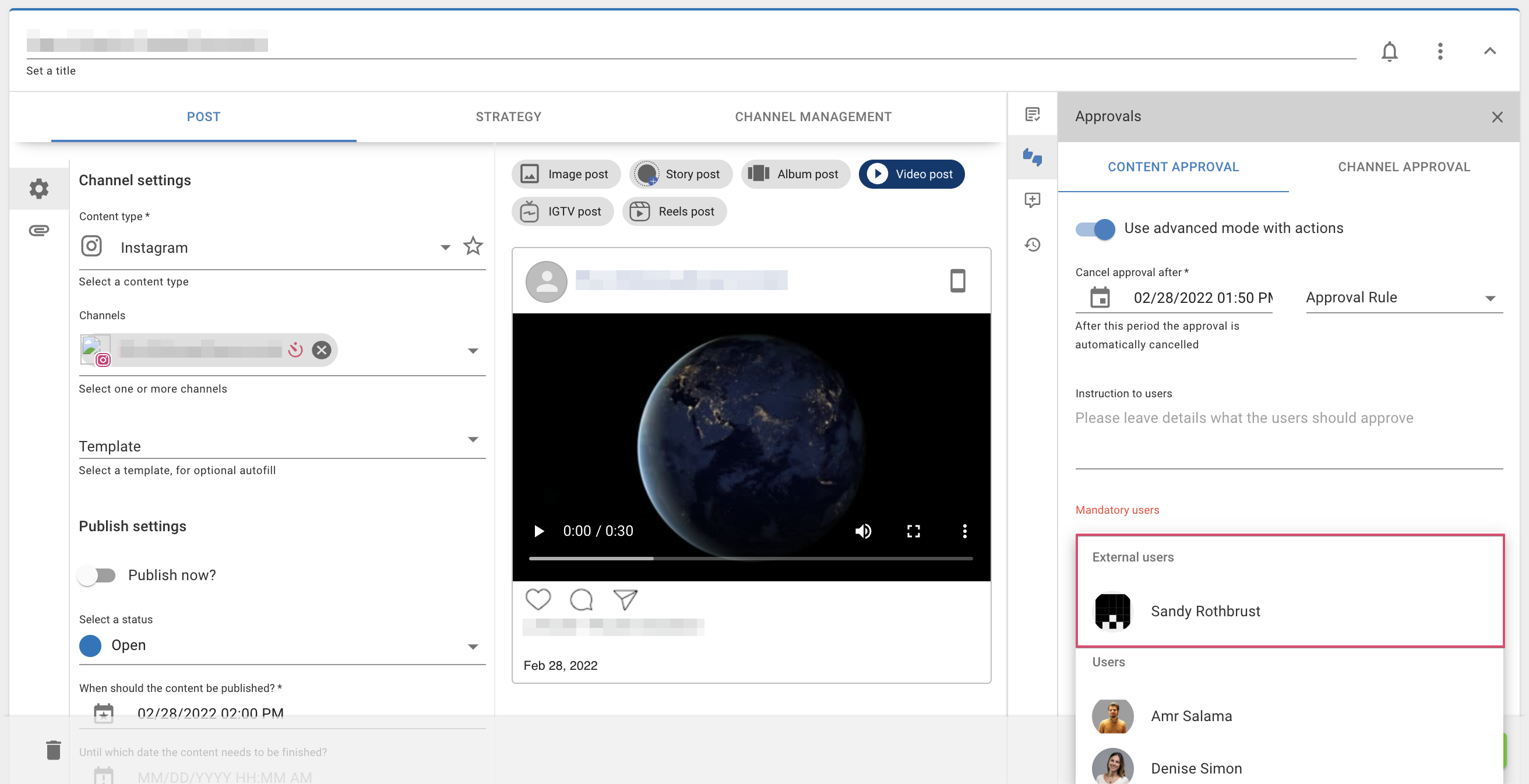Select Story post type
Screen dimensions: 1529x784
click(x=681, y=174)
